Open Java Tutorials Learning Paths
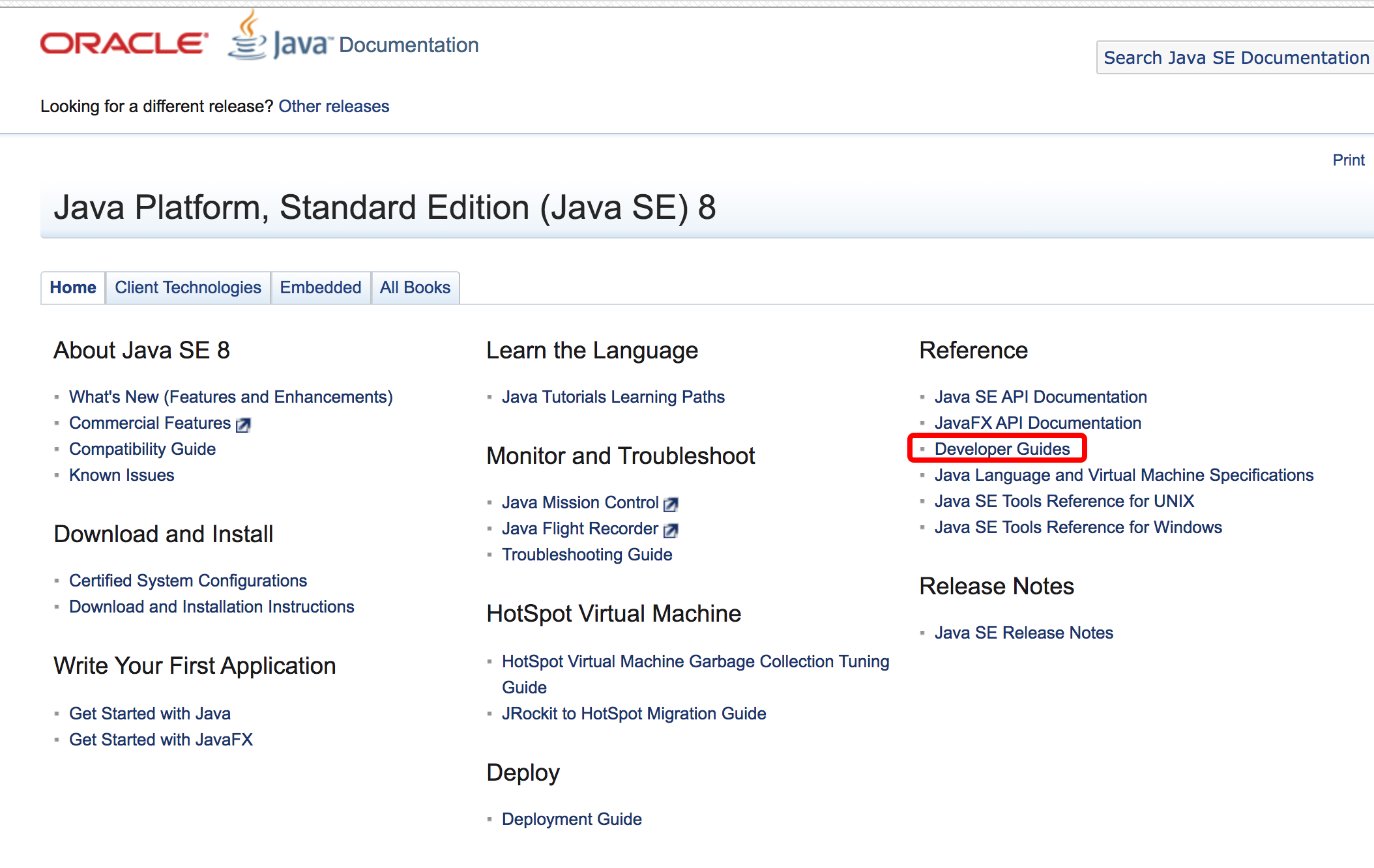Image resolution: width=1374 pixels, height=868 pixels. [x=613, y=397]
